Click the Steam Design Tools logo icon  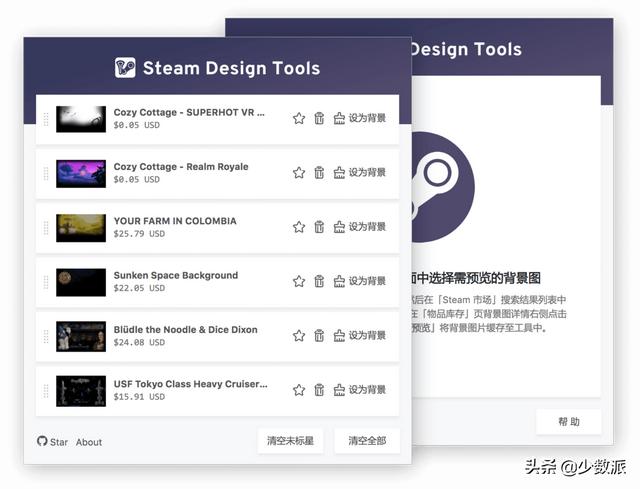coord(125,68)
